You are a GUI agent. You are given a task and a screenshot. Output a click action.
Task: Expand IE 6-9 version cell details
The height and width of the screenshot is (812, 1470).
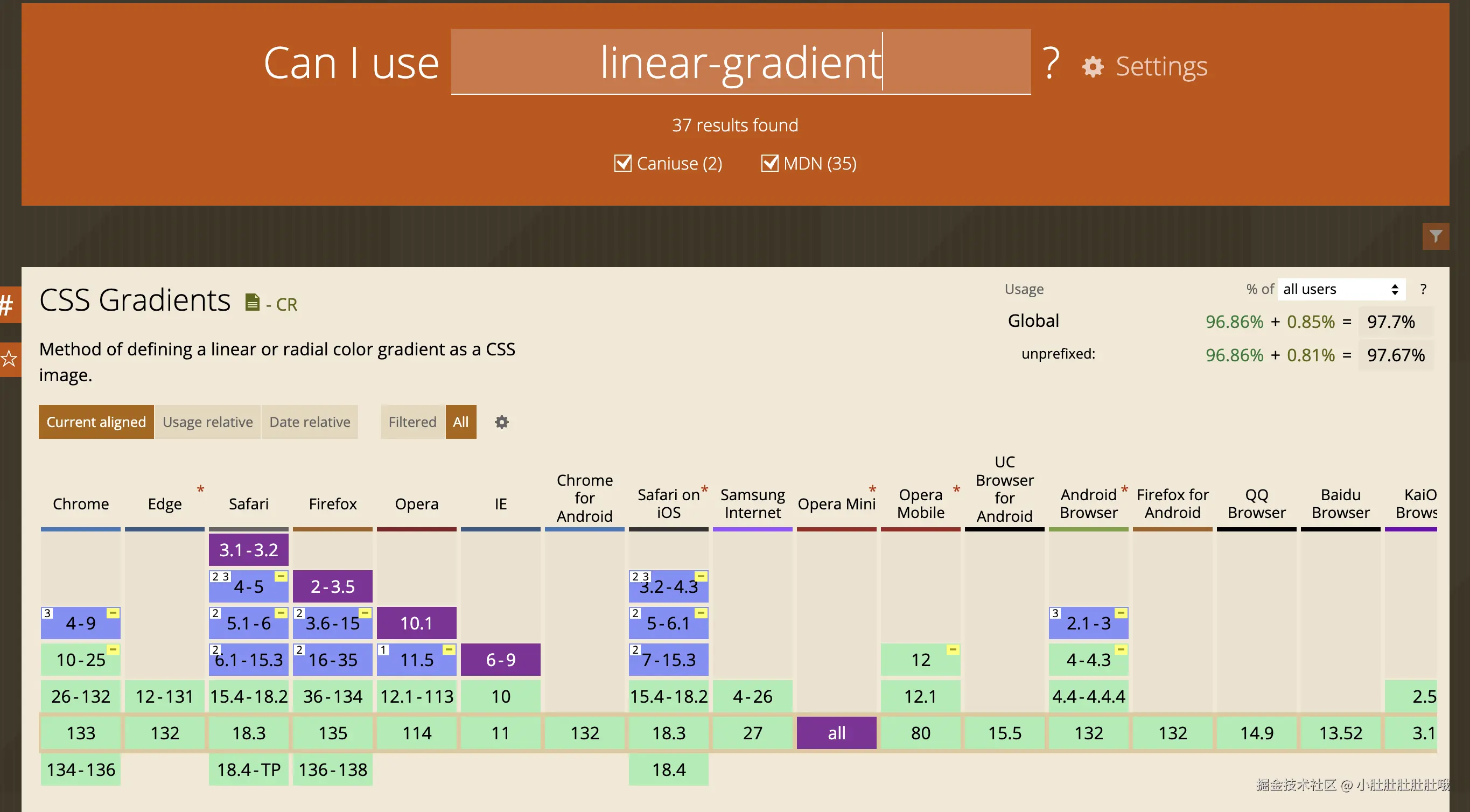500,660
